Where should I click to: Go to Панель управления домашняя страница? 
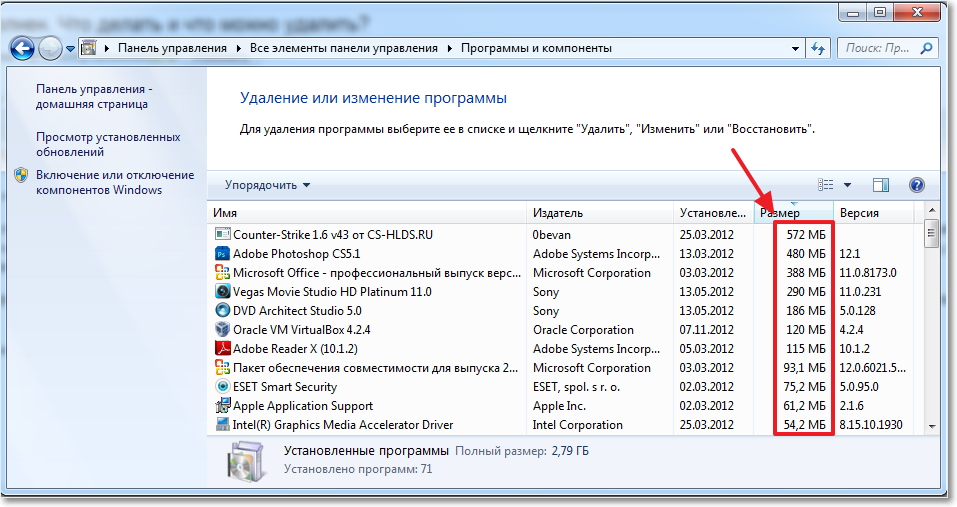(92, 96)
